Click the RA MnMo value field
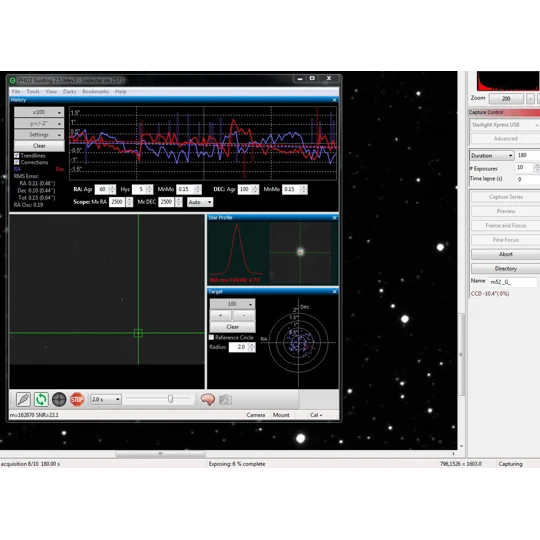 (185, 189)
